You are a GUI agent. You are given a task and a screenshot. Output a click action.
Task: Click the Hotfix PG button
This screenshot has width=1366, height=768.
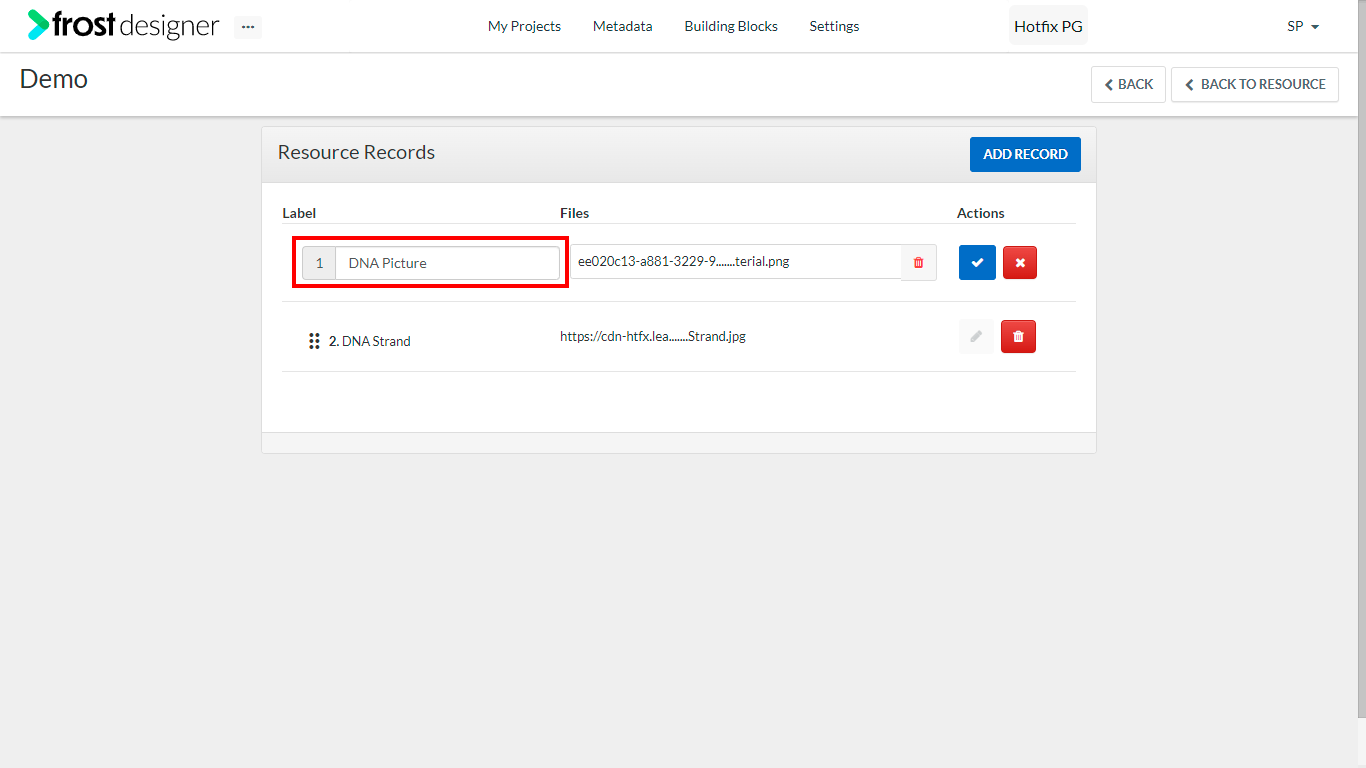click(1048, 26)
